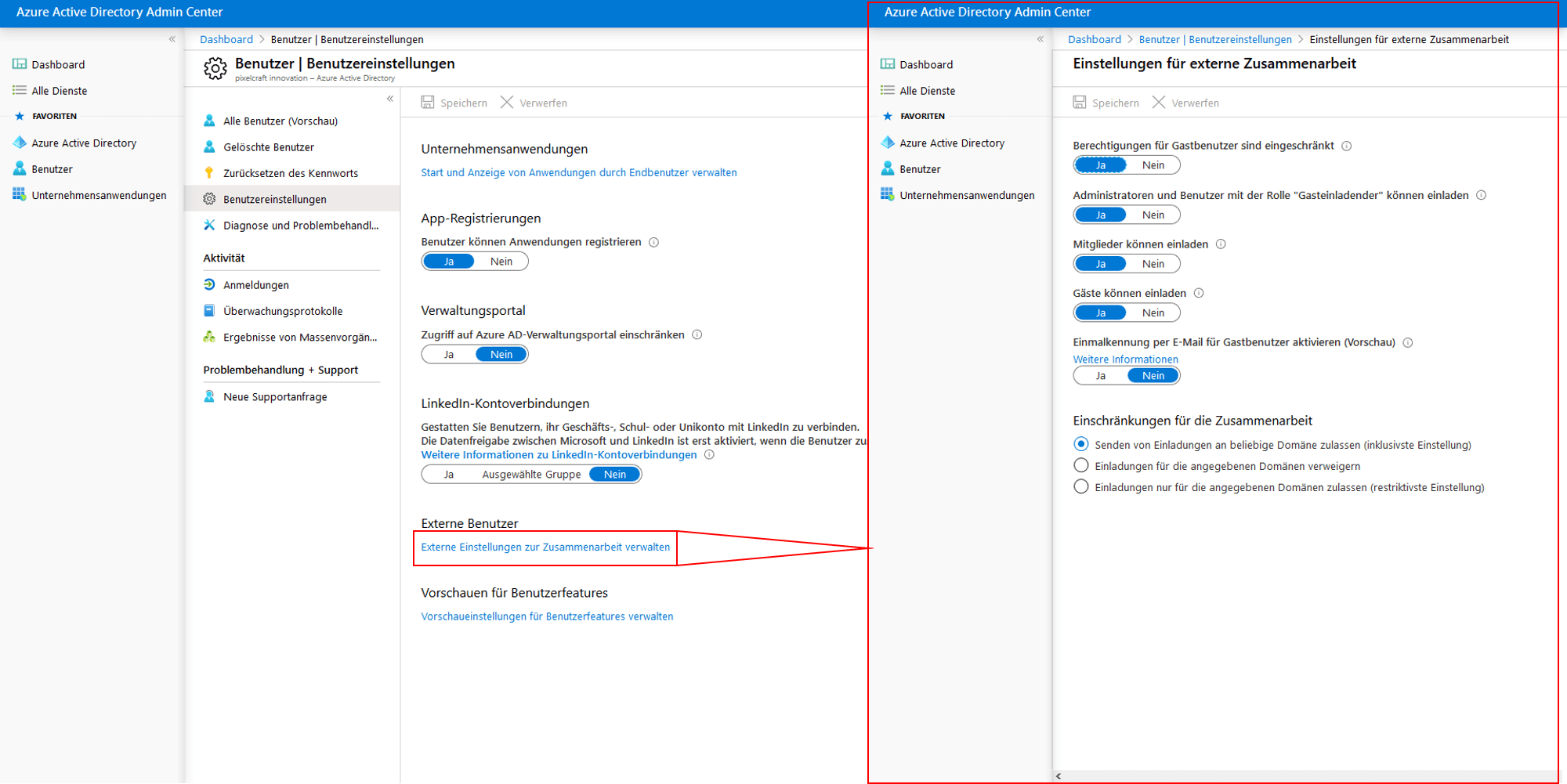Set Mitglieder können einladen to Nein
This screenshot has width=1567, height=784.
[x=1153, y=264]
